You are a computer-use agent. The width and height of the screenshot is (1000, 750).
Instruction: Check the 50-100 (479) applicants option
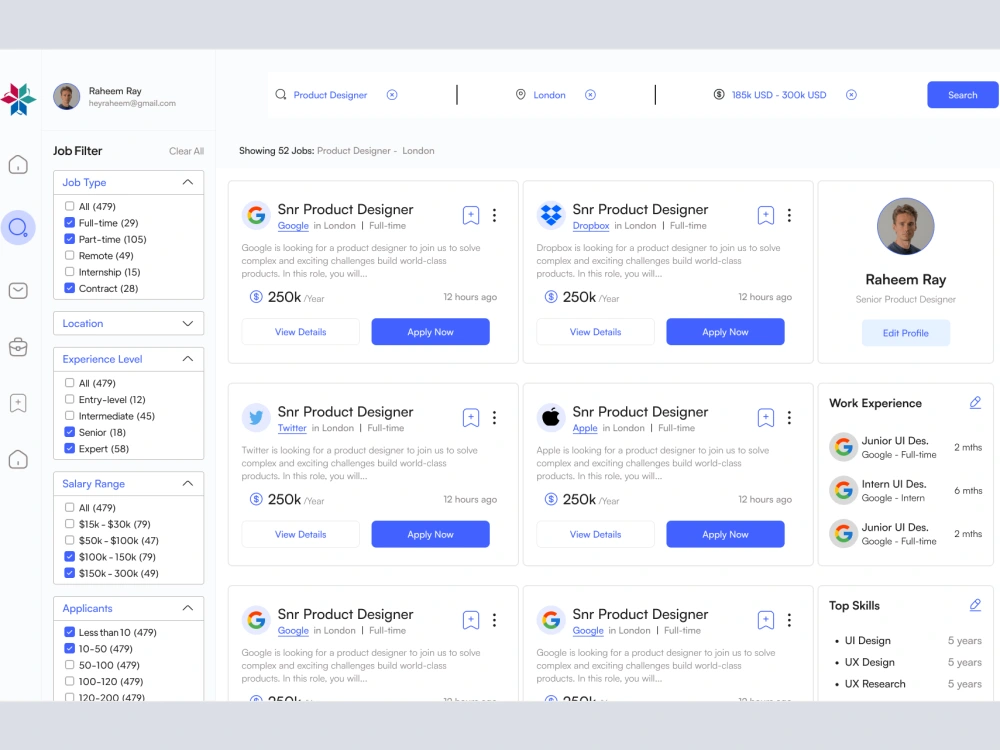(70, 665)
